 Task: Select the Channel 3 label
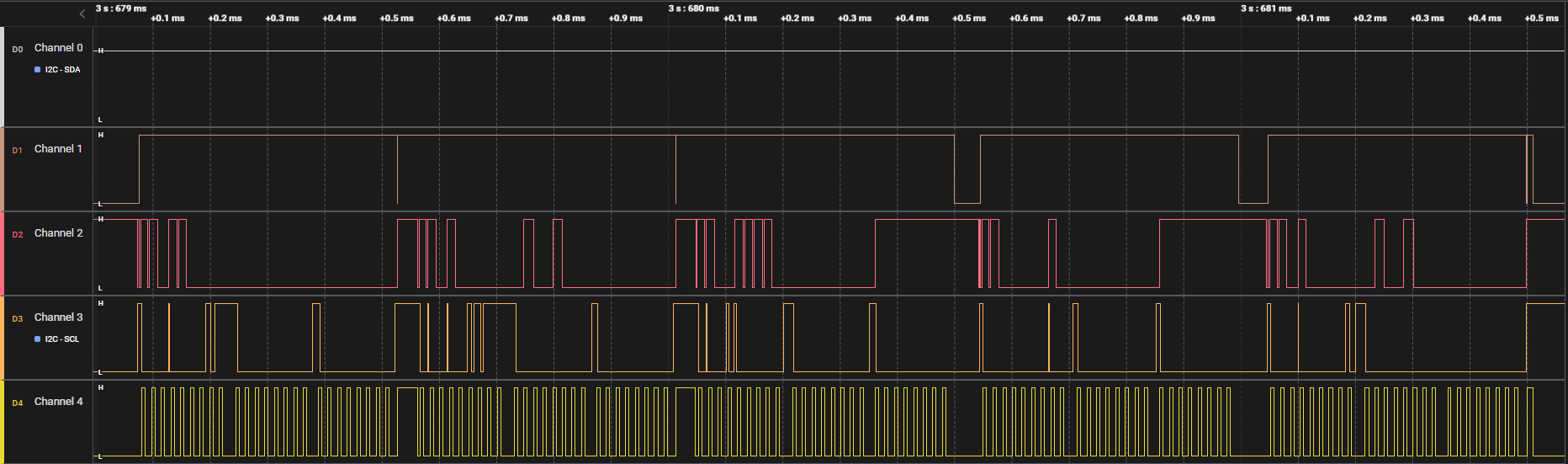58,317
